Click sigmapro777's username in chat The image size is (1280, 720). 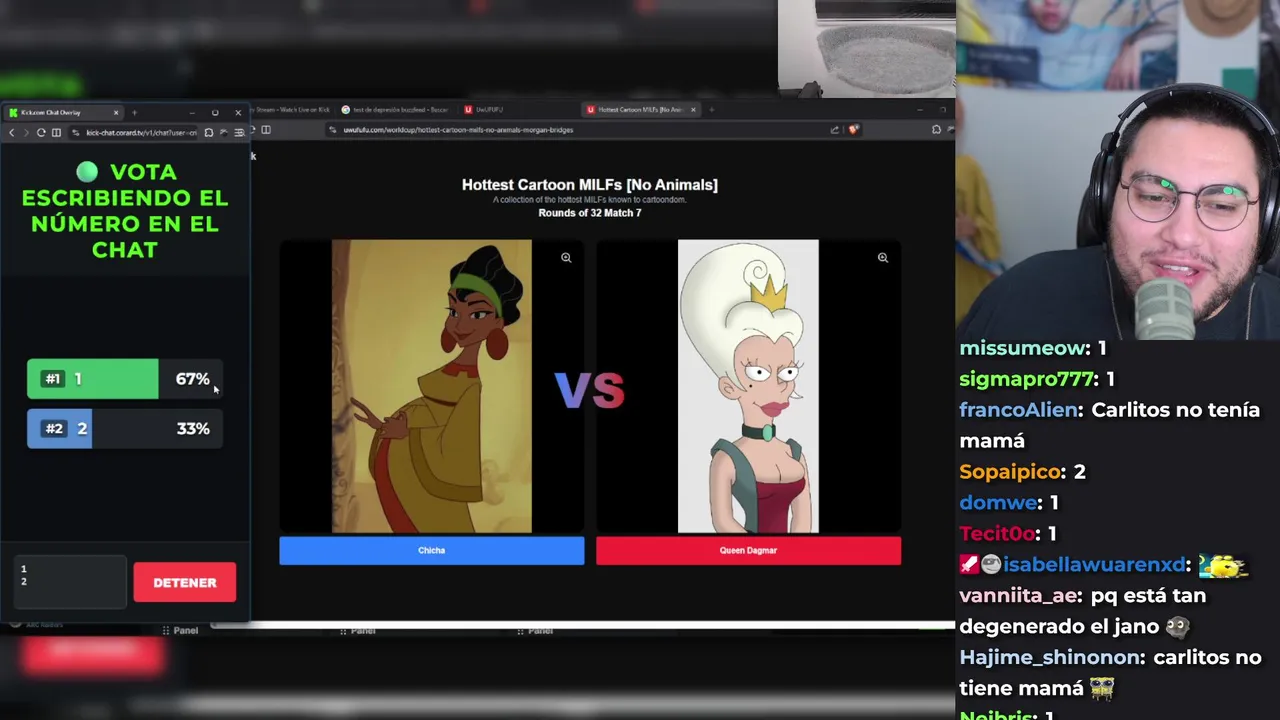point(1027,379)
